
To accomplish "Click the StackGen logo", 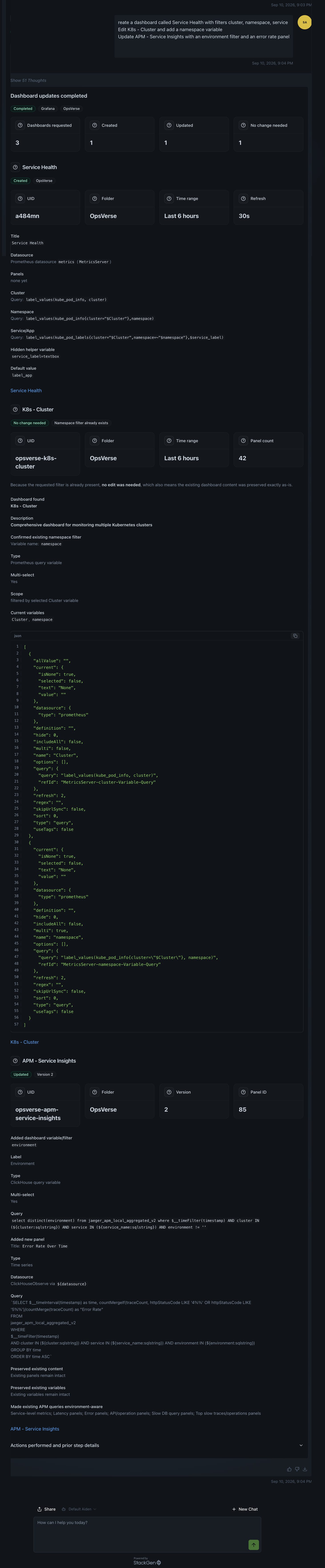I will point(147,1562).
